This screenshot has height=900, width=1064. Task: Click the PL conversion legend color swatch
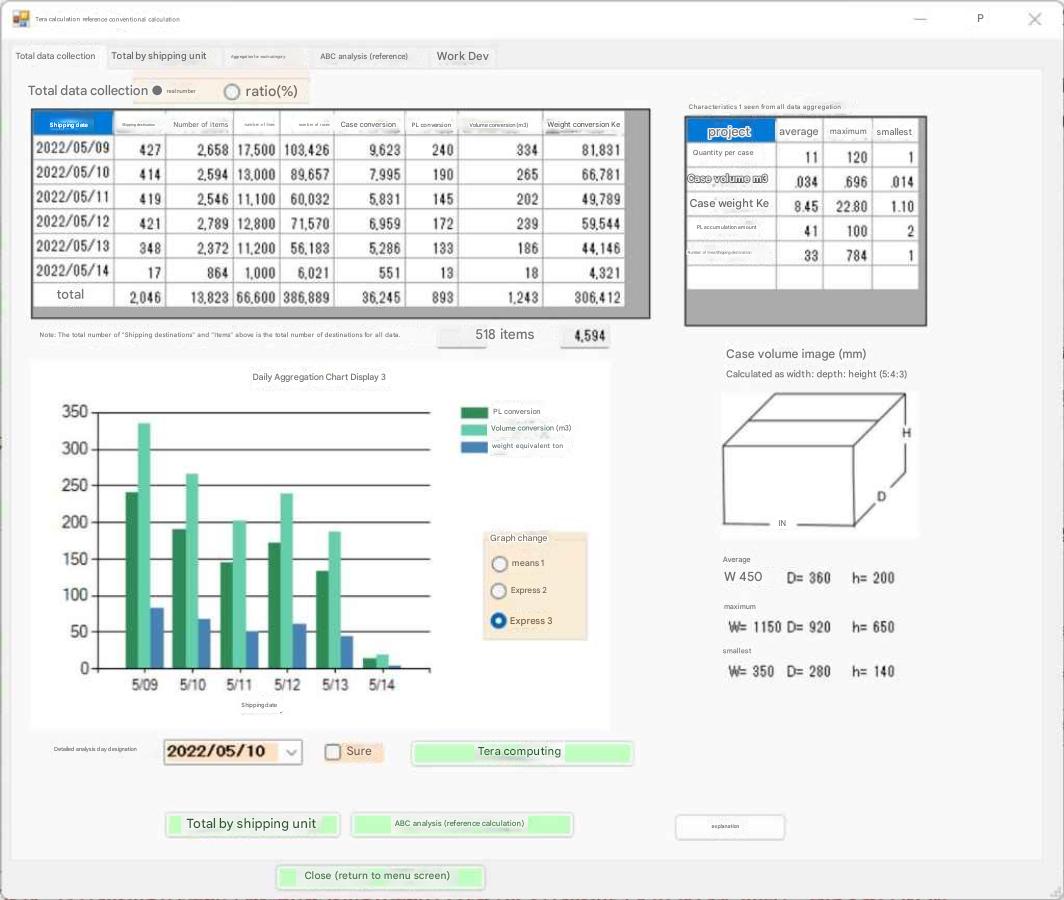tap(474, 412)
